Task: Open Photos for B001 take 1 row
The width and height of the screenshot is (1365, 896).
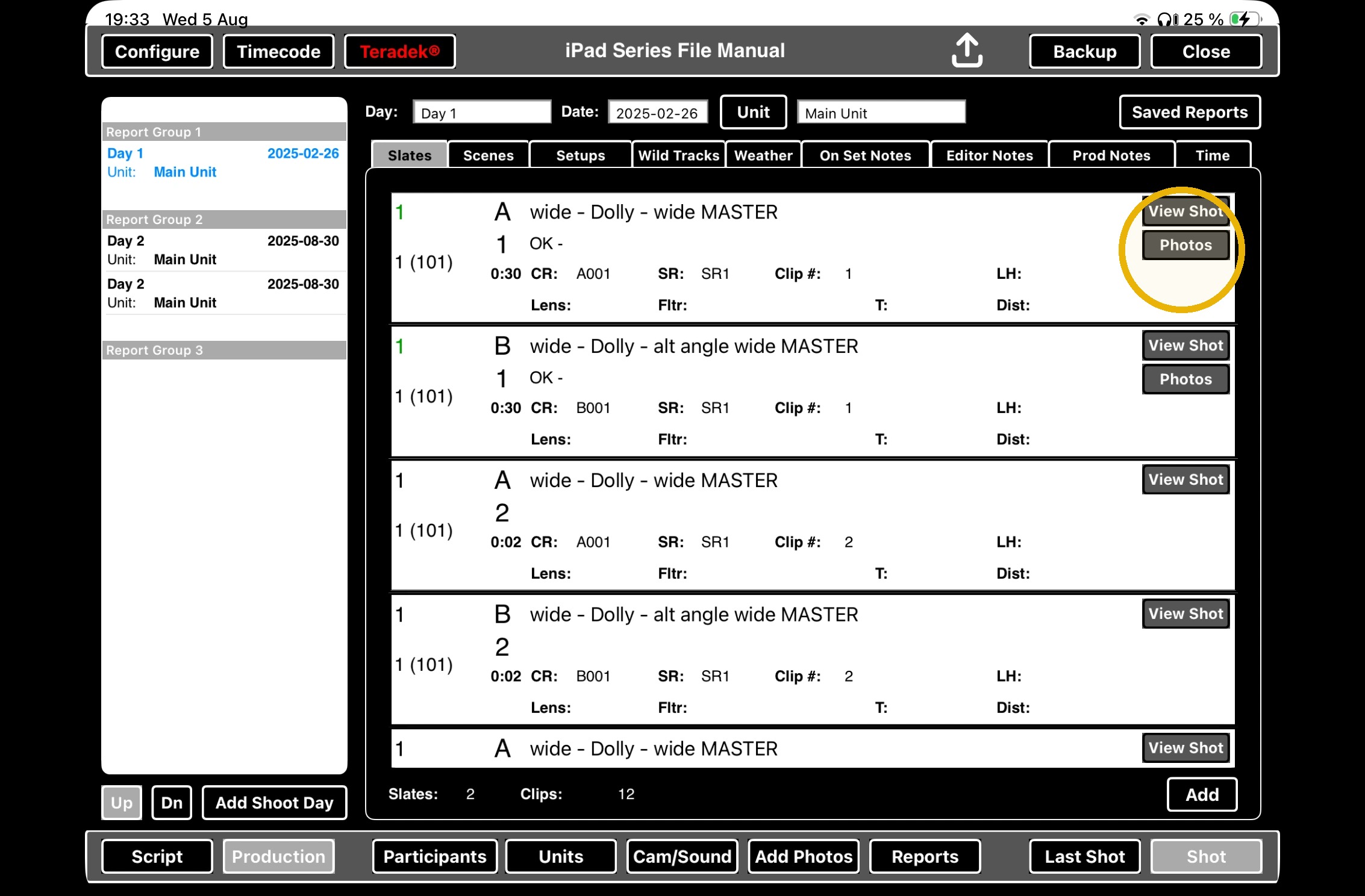Action: [x=1185, y=379]
